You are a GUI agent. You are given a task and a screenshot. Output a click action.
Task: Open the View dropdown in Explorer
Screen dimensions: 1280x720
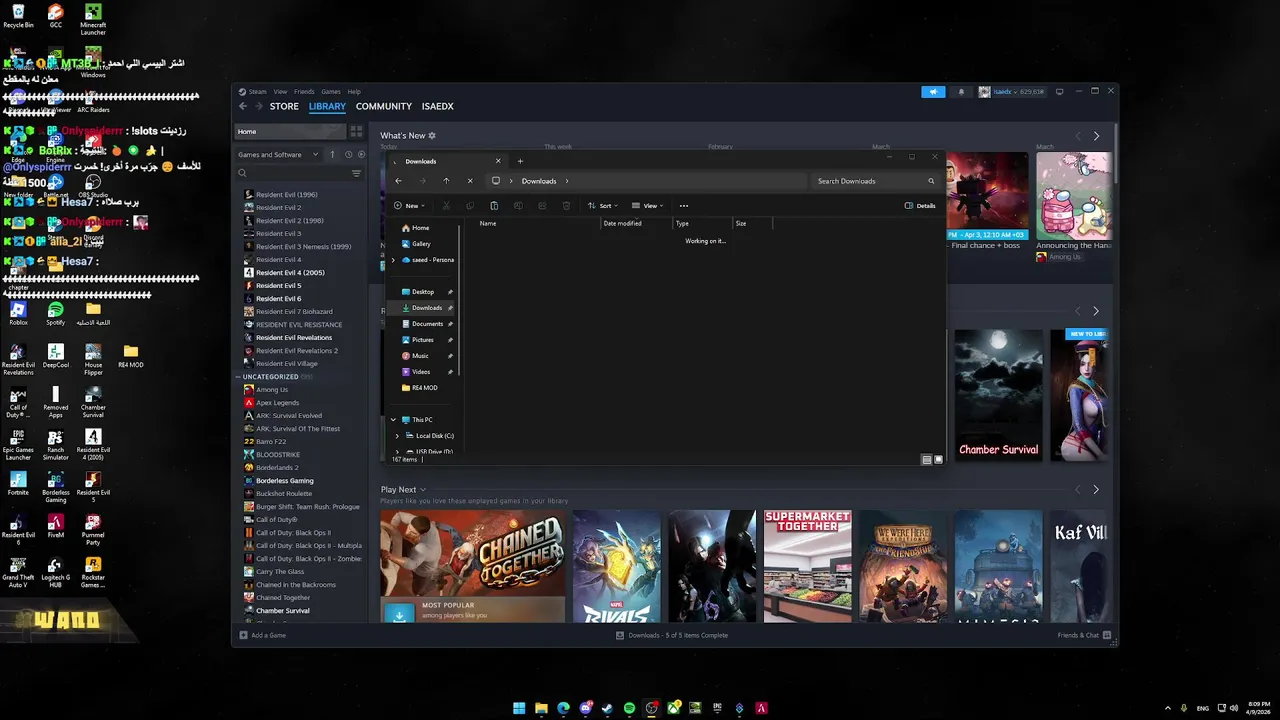click(x=647, y=206)
